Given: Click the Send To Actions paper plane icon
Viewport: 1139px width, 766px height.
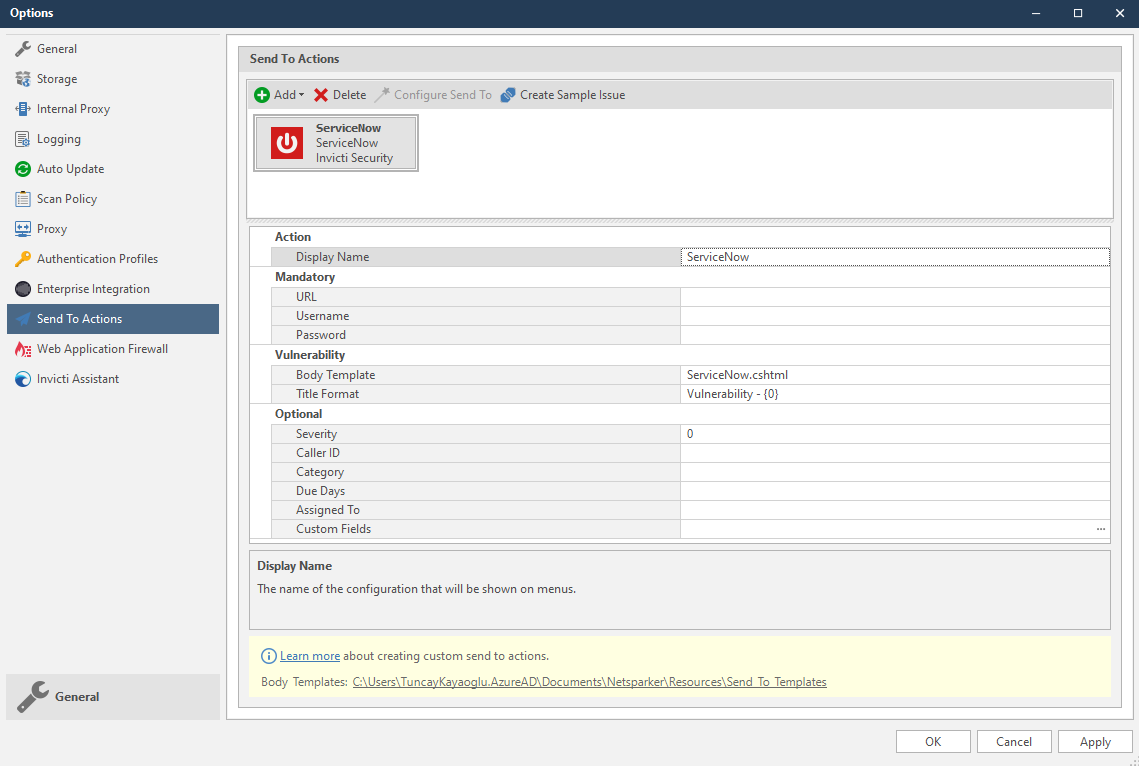Looking at the screenshot, I should tap(23, 319).
